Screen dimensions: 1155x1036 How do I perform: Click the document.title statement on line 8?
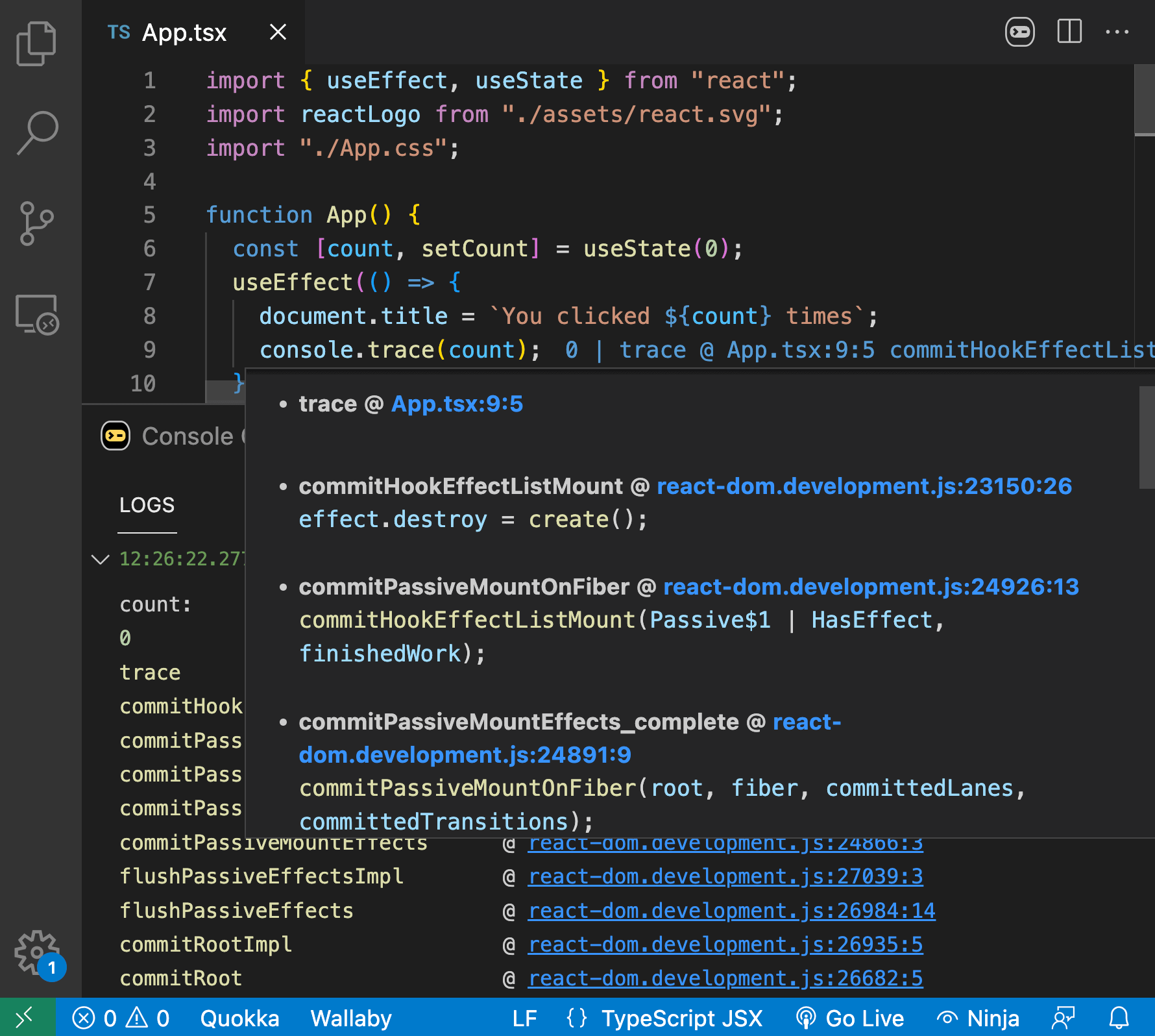pos(569,316)
